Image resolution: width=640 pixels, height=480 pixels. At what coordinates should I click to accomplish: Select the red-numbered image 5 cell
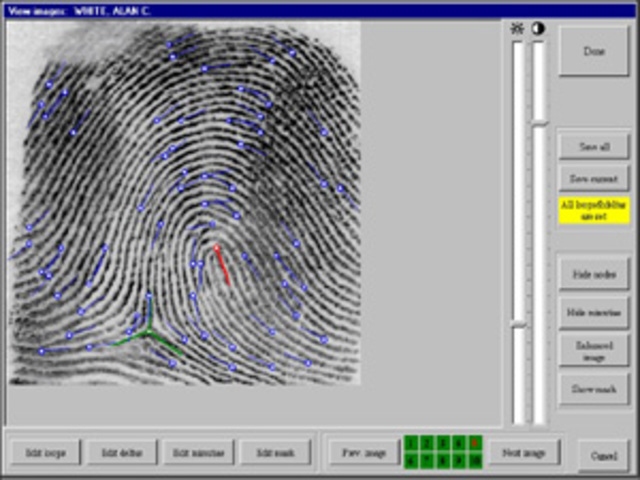click(475, 443)
